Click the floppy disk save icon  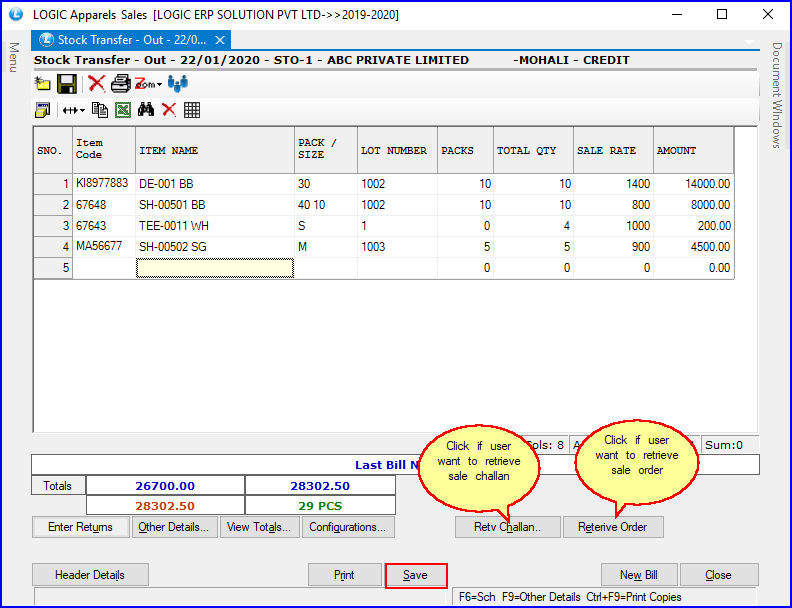(67, 83)
